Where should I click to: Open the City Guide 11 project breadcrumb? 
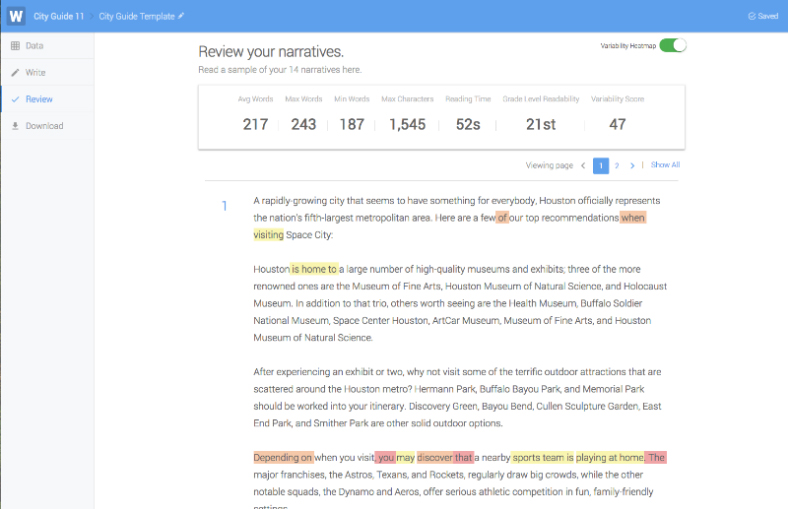(x=59, y=17)
